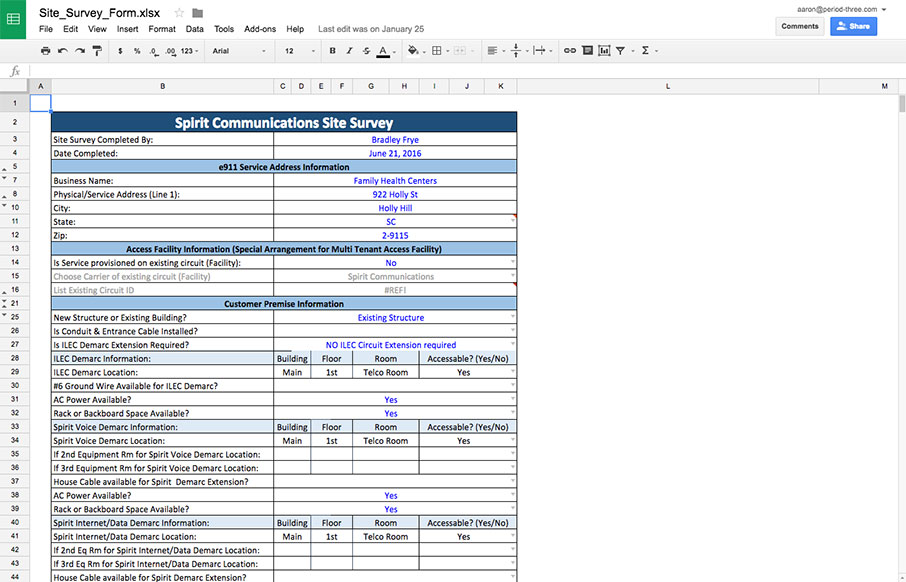Open the vertical align menu

click(x=519, y=51)
